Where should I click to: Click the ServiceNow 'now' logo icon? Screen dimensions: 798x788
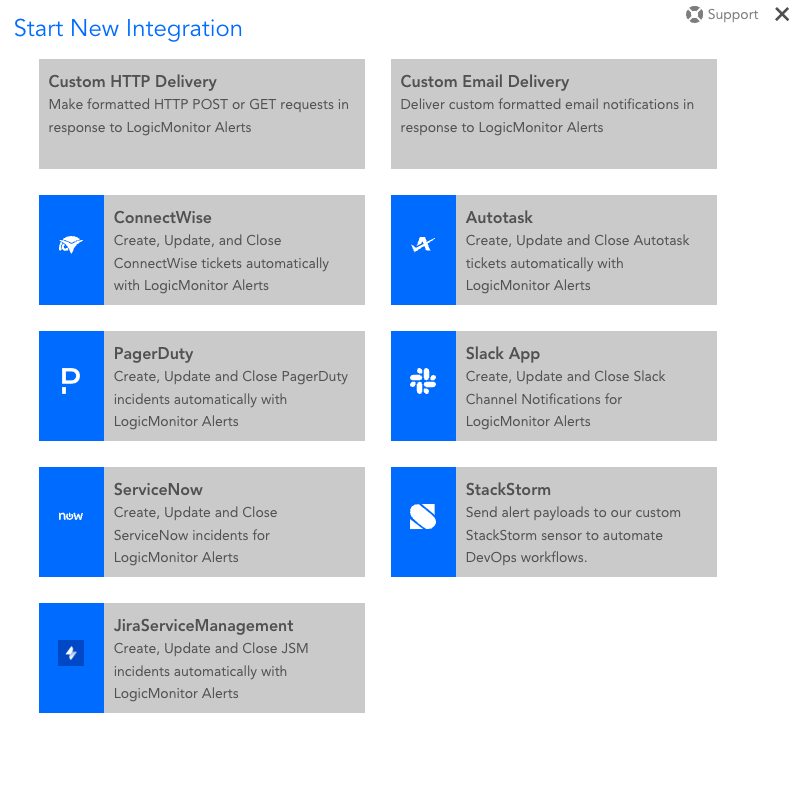point(71,516)
